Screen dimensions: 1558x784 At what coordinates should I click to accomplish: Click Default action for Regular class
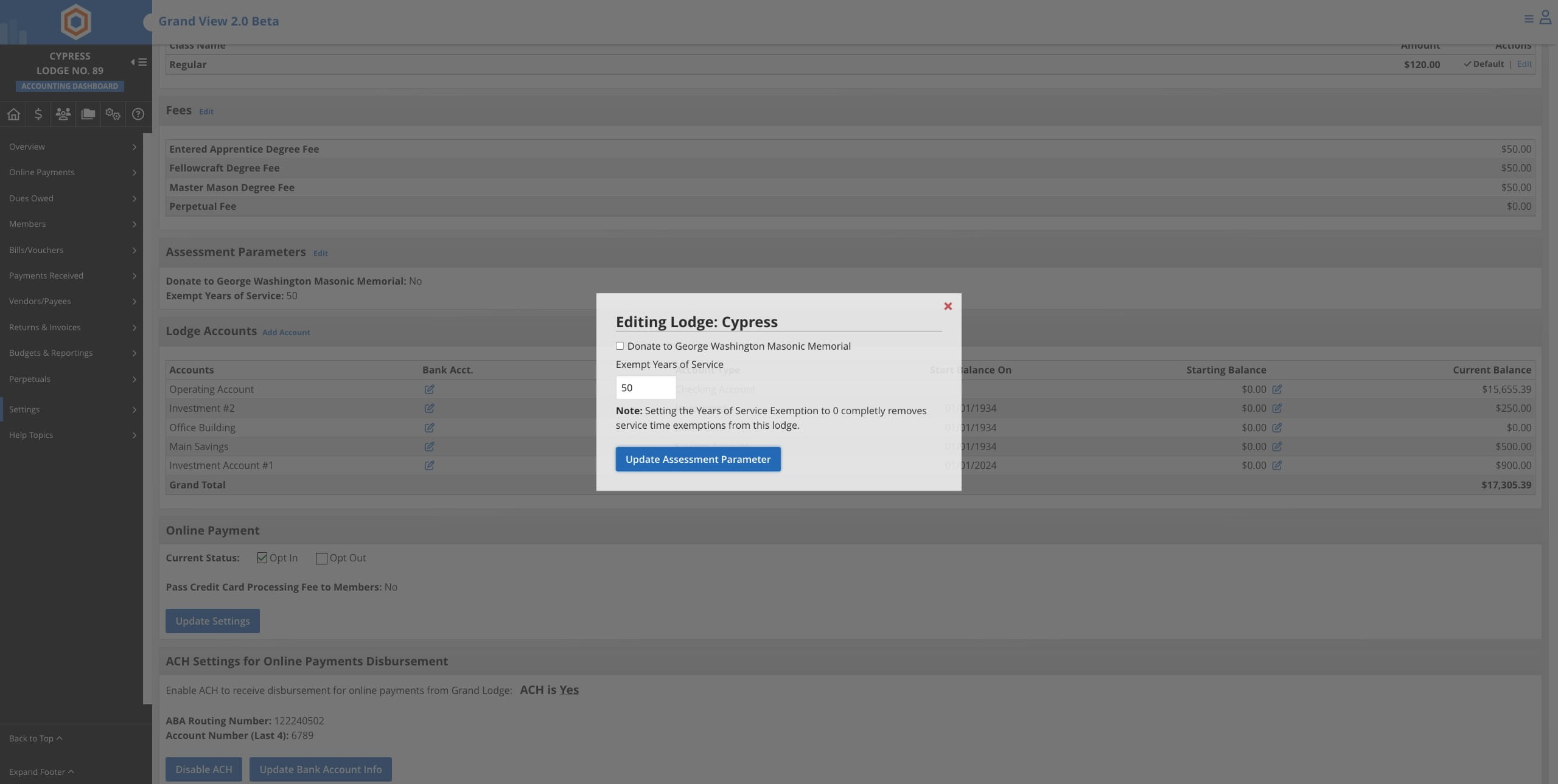click(x=1484, y=64)
